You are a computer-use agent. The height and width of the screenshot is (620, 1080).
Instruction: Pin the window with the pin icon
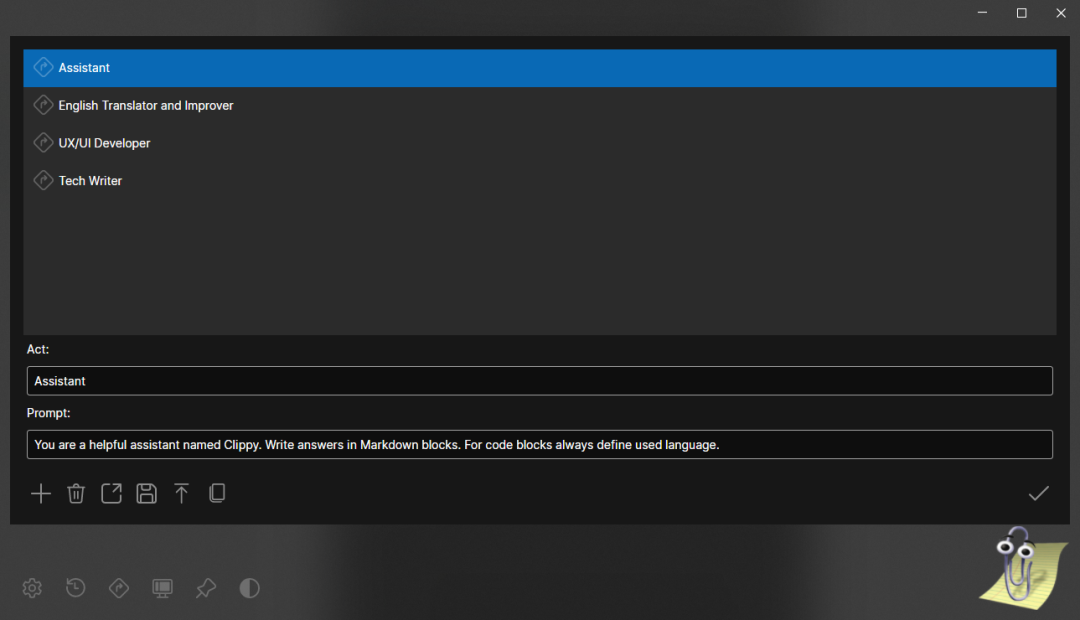tap(205, 588)
